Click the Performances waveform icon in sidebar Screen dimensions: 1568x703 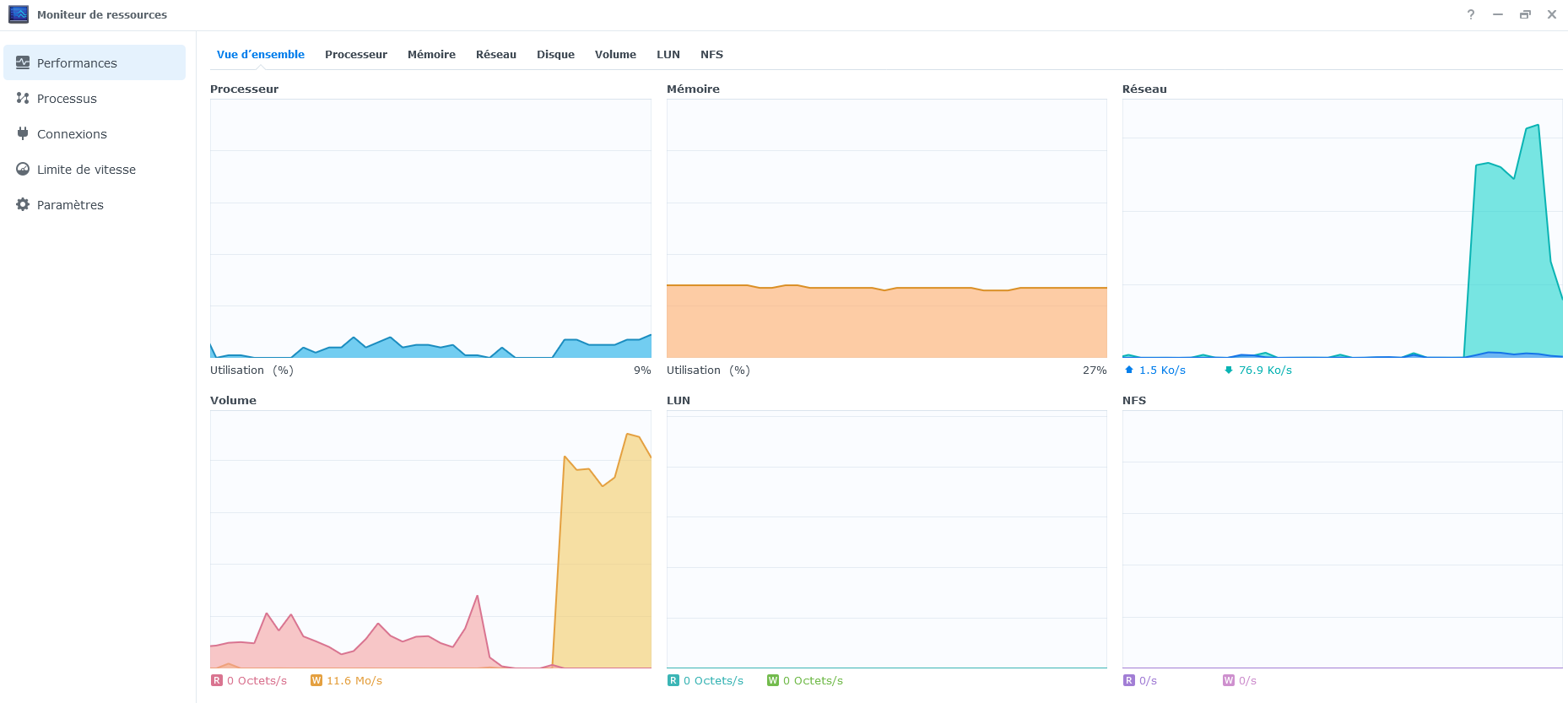23,62
